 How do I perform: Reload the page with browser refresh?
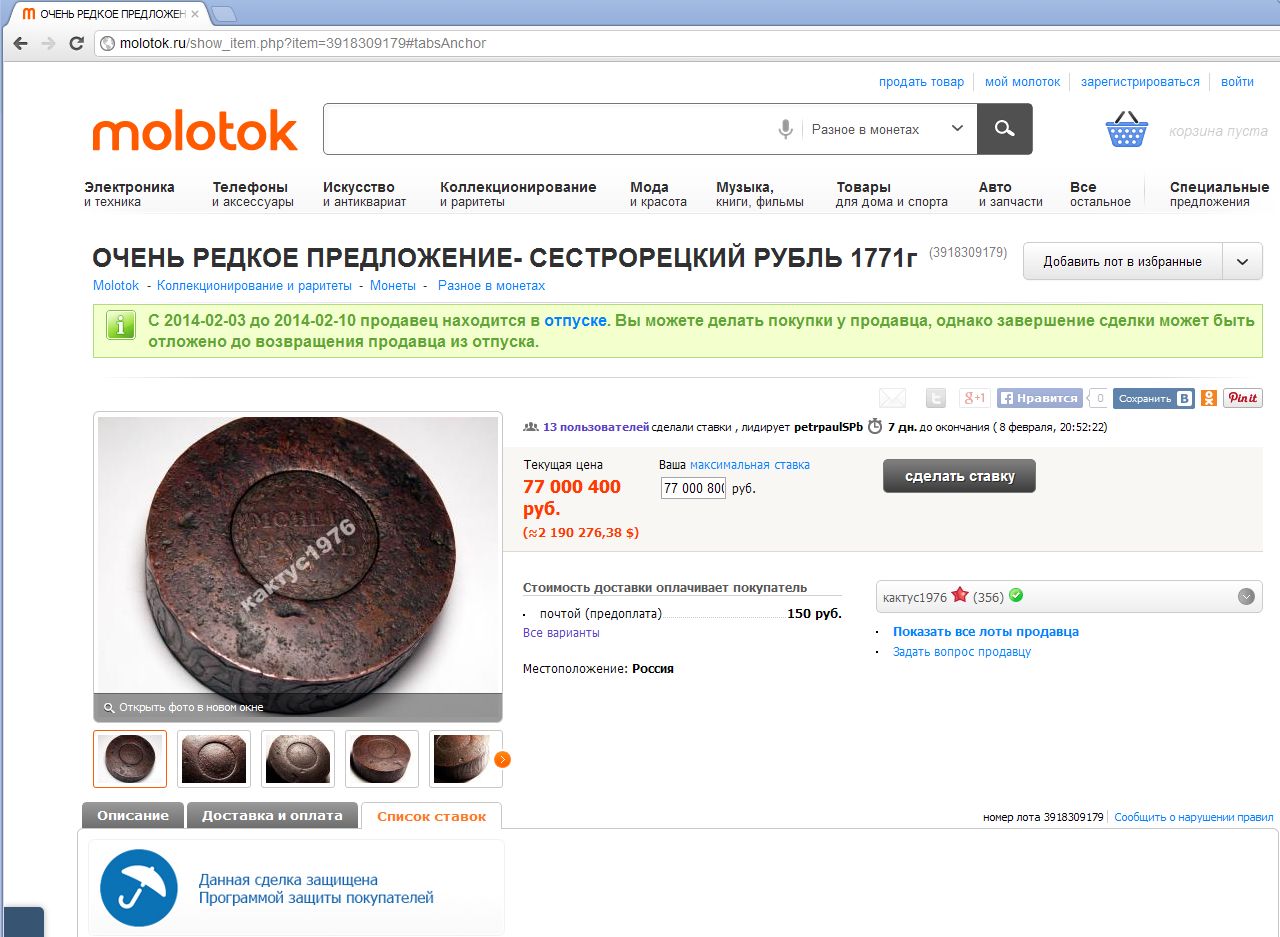pyautogui.click(x=76, y=43)
